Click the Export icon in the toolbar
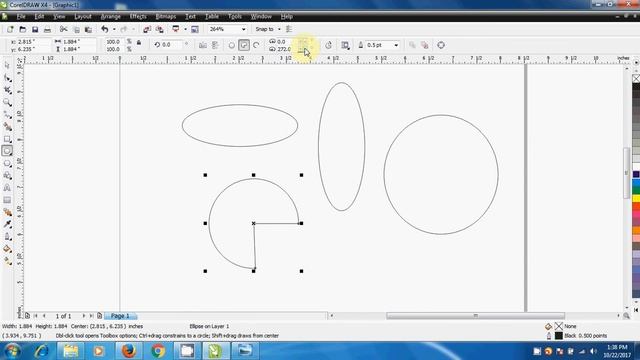This screenshot has height=360, width=640. click(160, 29)
